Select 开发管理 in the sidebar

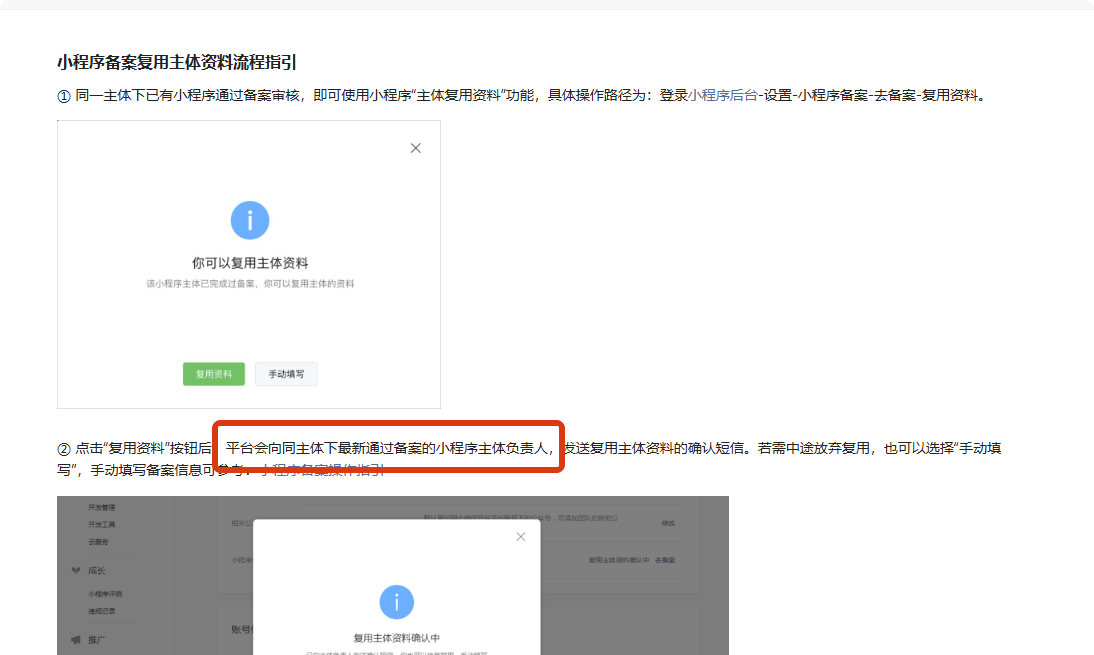102,508
